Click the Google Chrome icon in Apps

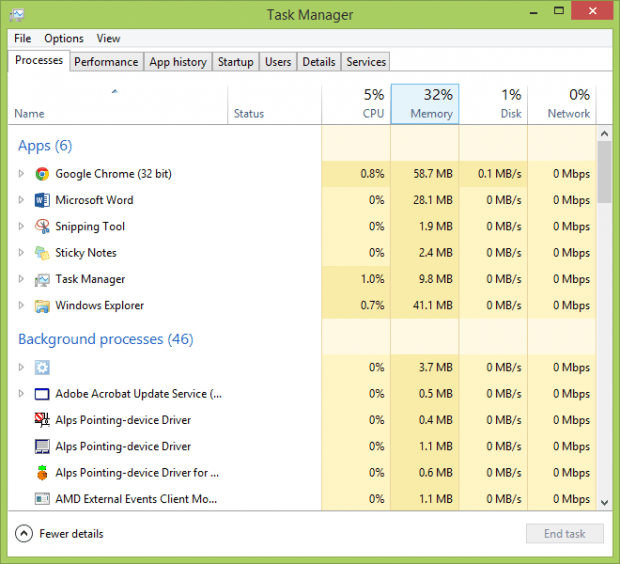pyautogui.click(x=42, y=174)
